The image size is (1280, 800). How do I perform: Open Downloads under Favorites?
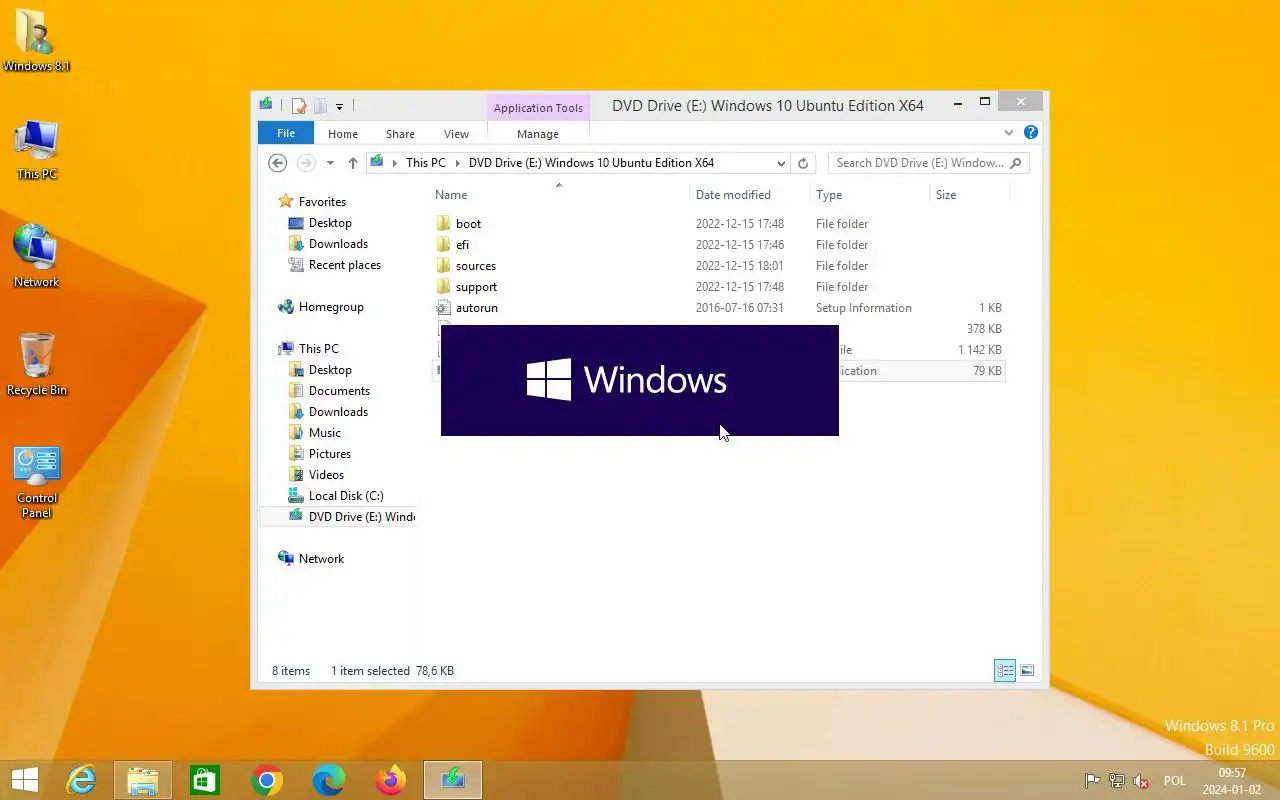(338, 244)
